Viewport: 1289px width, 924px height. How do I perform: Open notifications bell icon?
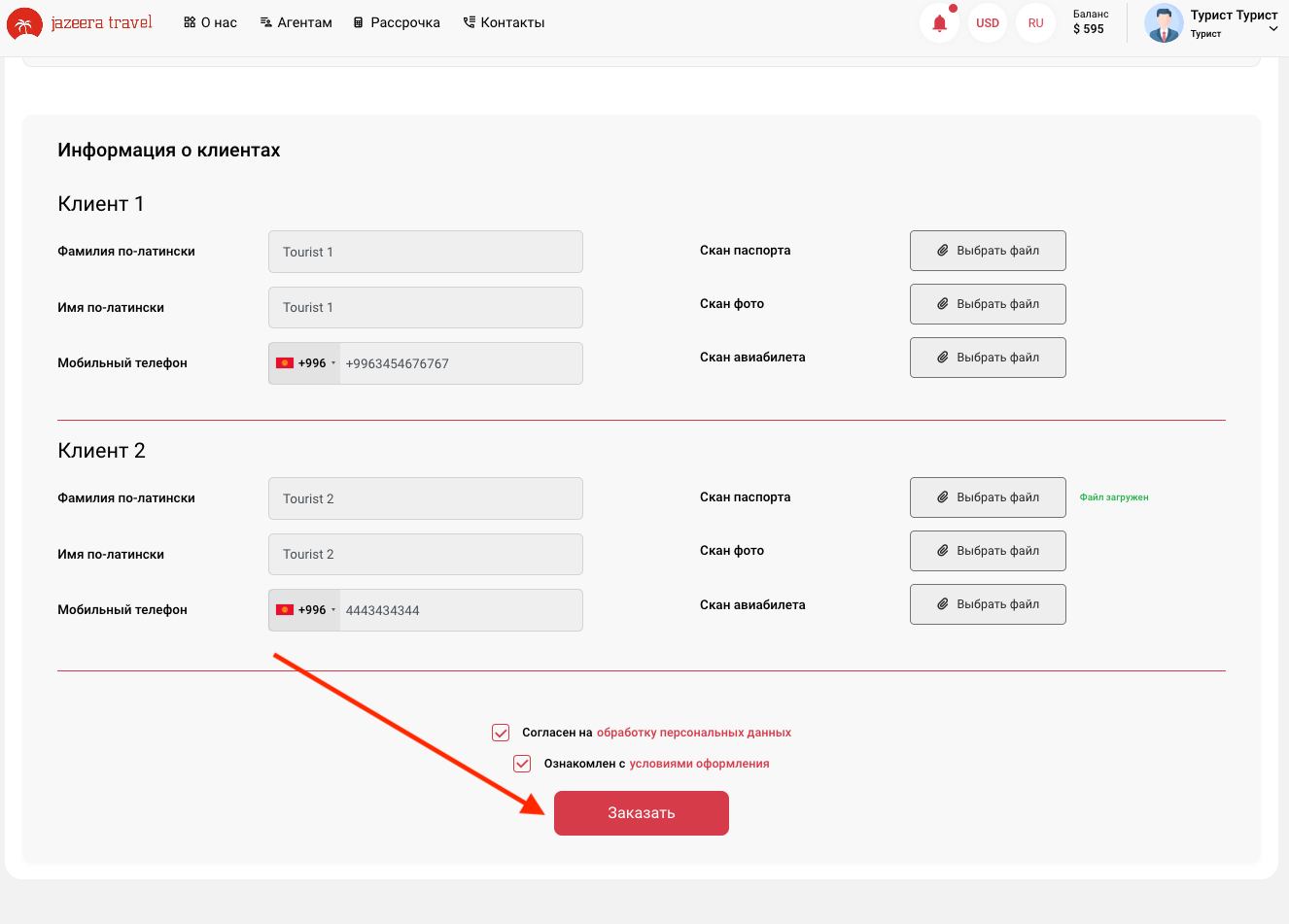pos(939,23)
